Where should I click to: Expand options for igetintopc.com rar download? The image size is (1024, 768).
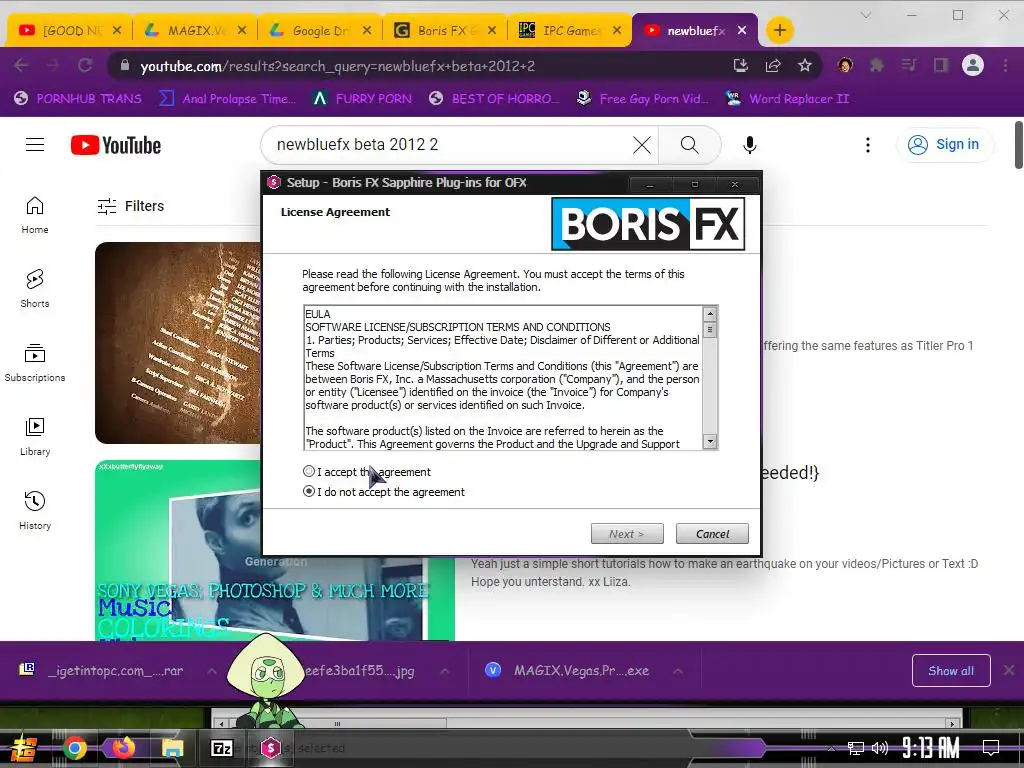click(212, 671)
